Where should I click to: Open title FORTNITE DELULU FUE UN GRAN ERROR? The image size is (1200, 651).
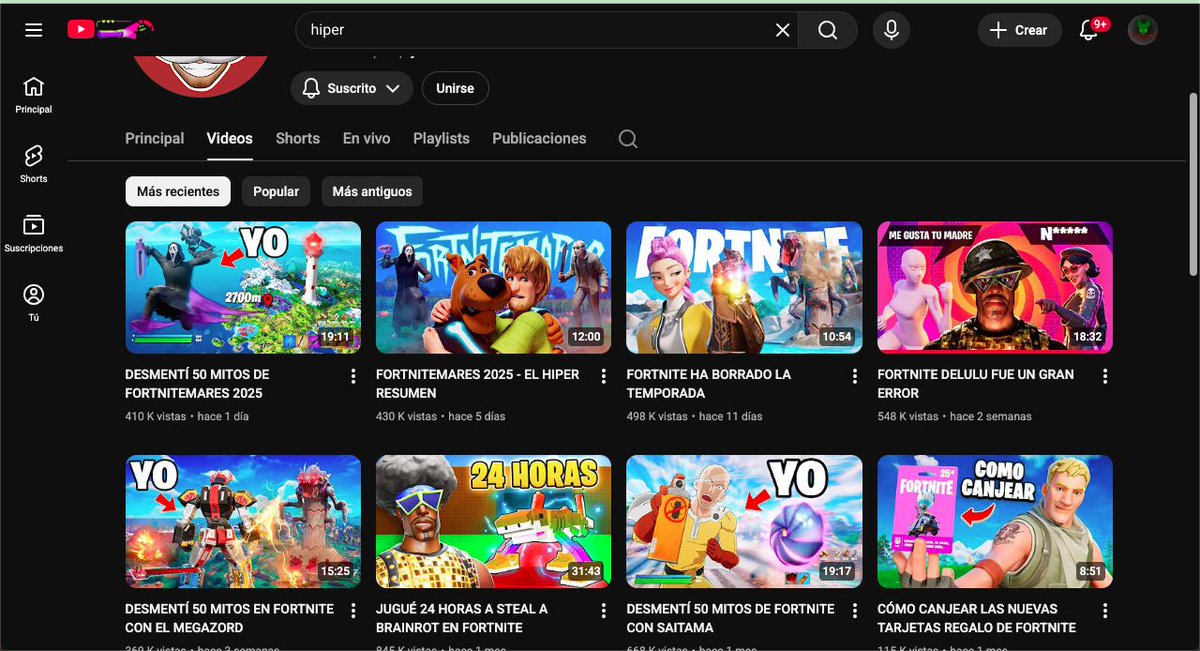click(976, 384)
